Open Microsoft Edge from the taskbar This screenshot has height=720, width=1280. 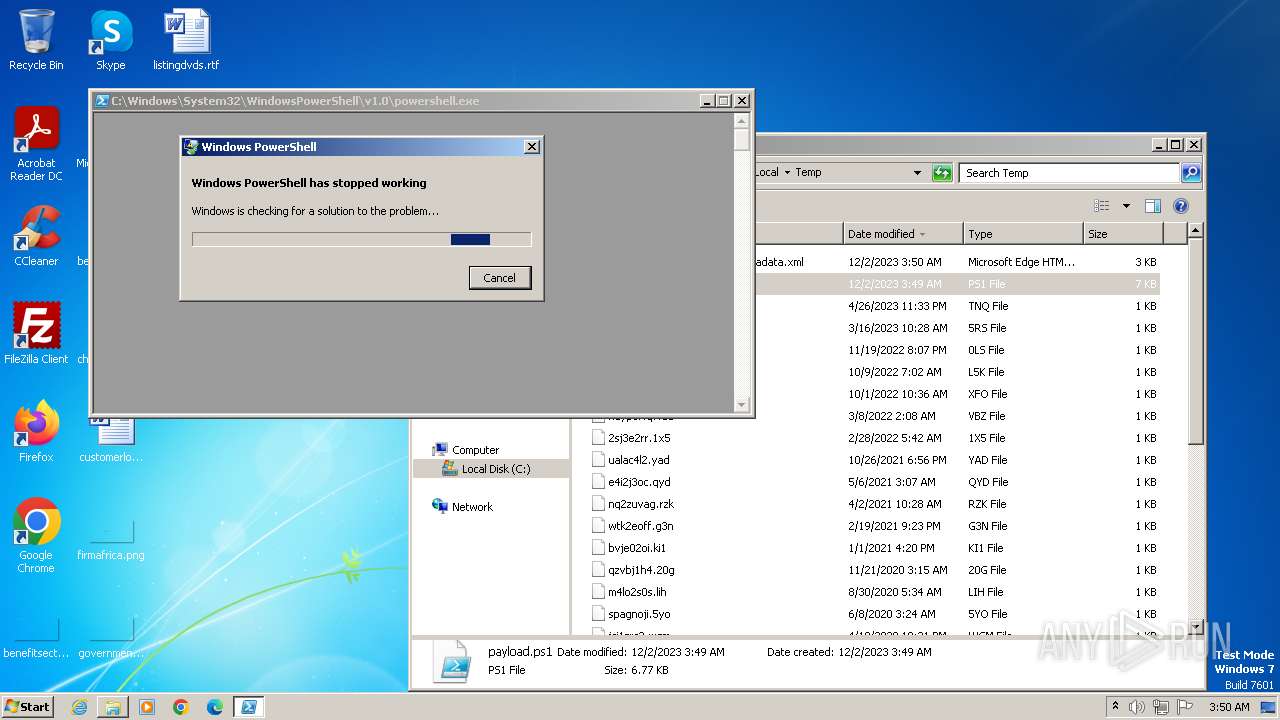[215, 707]
